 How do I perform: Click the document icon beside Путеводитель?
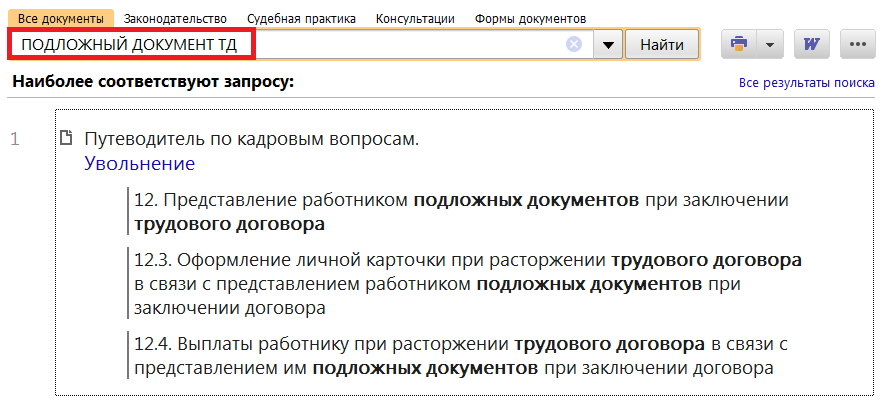pos(67,139)
